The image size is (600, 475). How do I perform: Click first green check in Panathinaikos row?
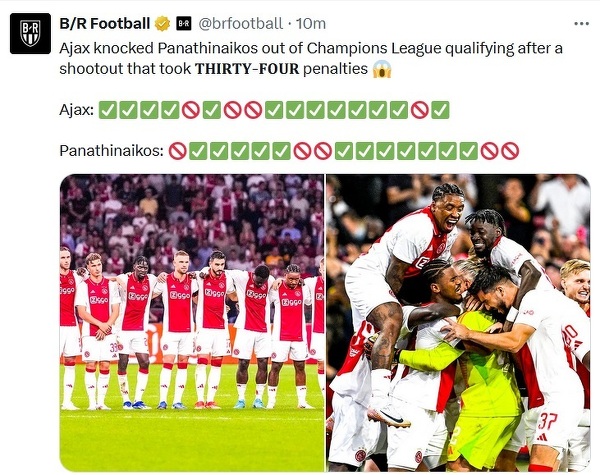point(198,151)
